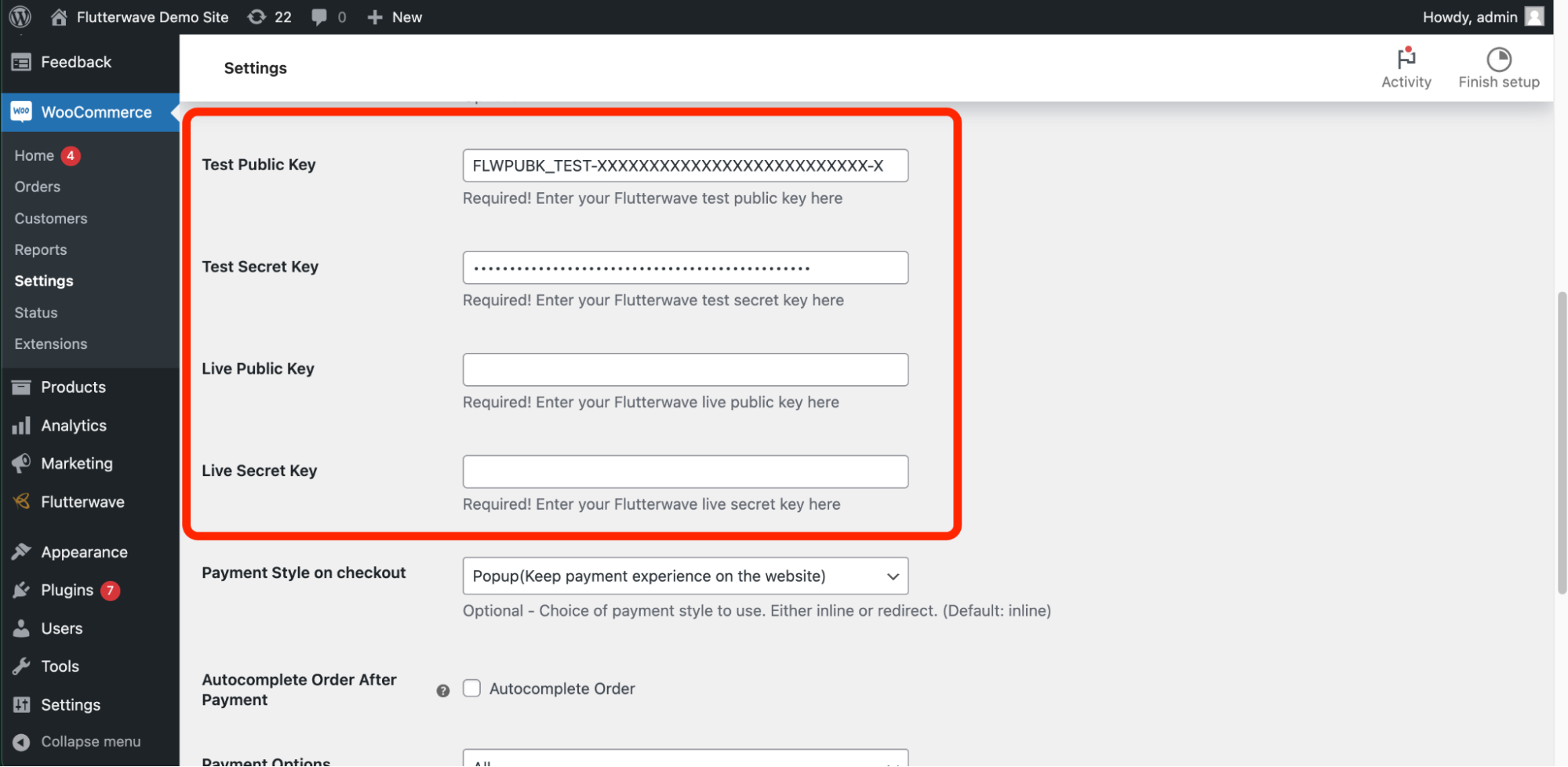Screen dimensions: 1568x767
Task: Open the Appearance paintbrush icon
Action: (21, 551)
